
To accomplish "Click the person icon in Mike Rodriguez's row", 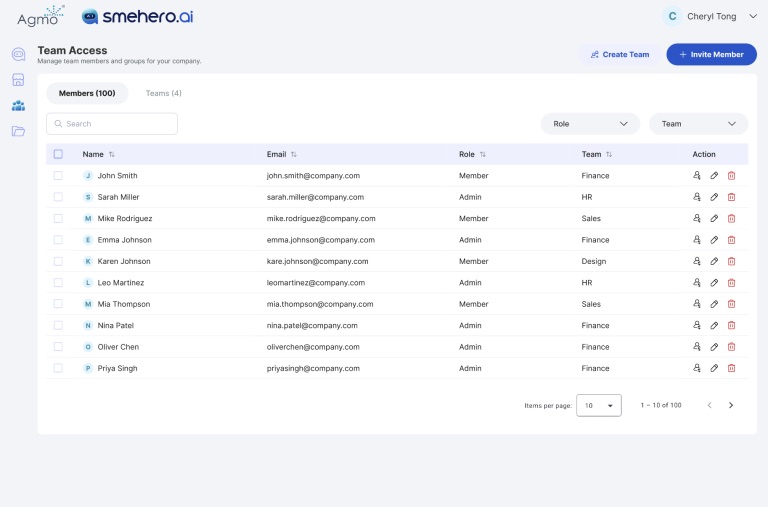I will [696, 218].
